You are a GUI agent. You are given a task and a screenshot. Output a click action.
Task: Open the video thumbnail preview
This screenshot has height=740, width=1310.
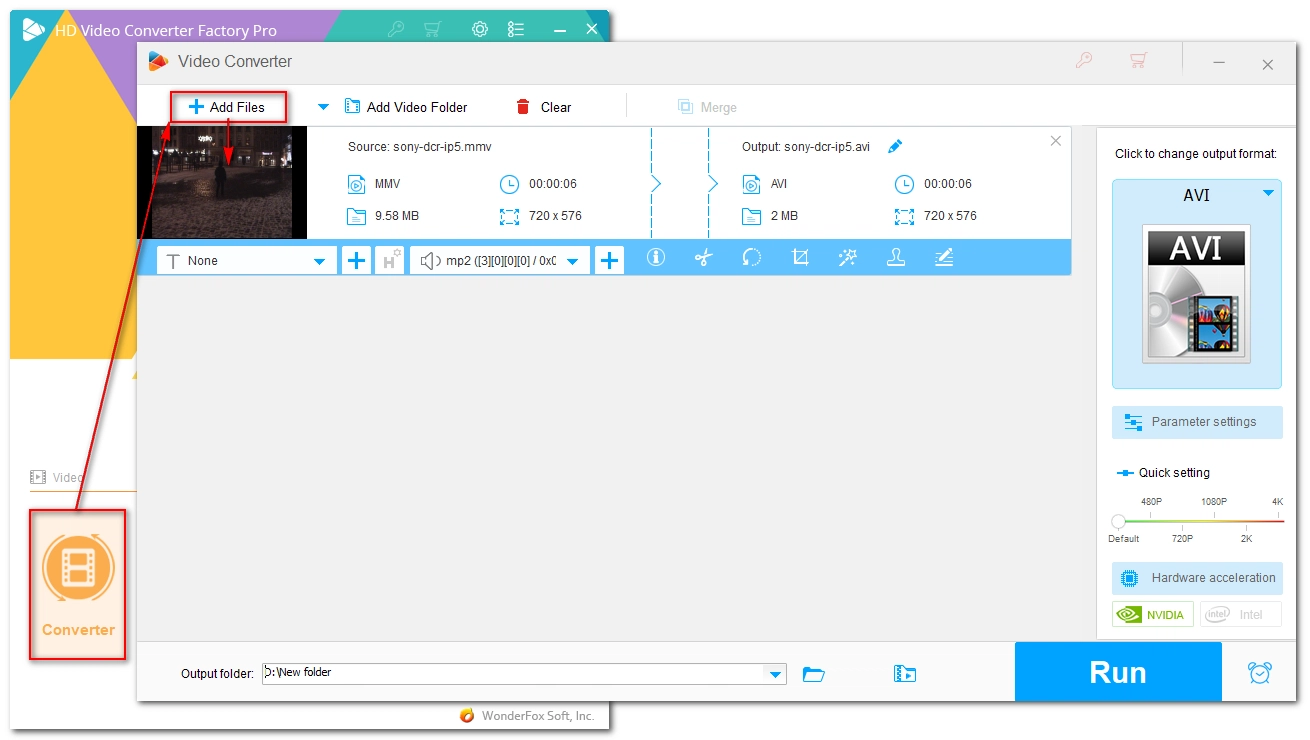pos(221,182)
